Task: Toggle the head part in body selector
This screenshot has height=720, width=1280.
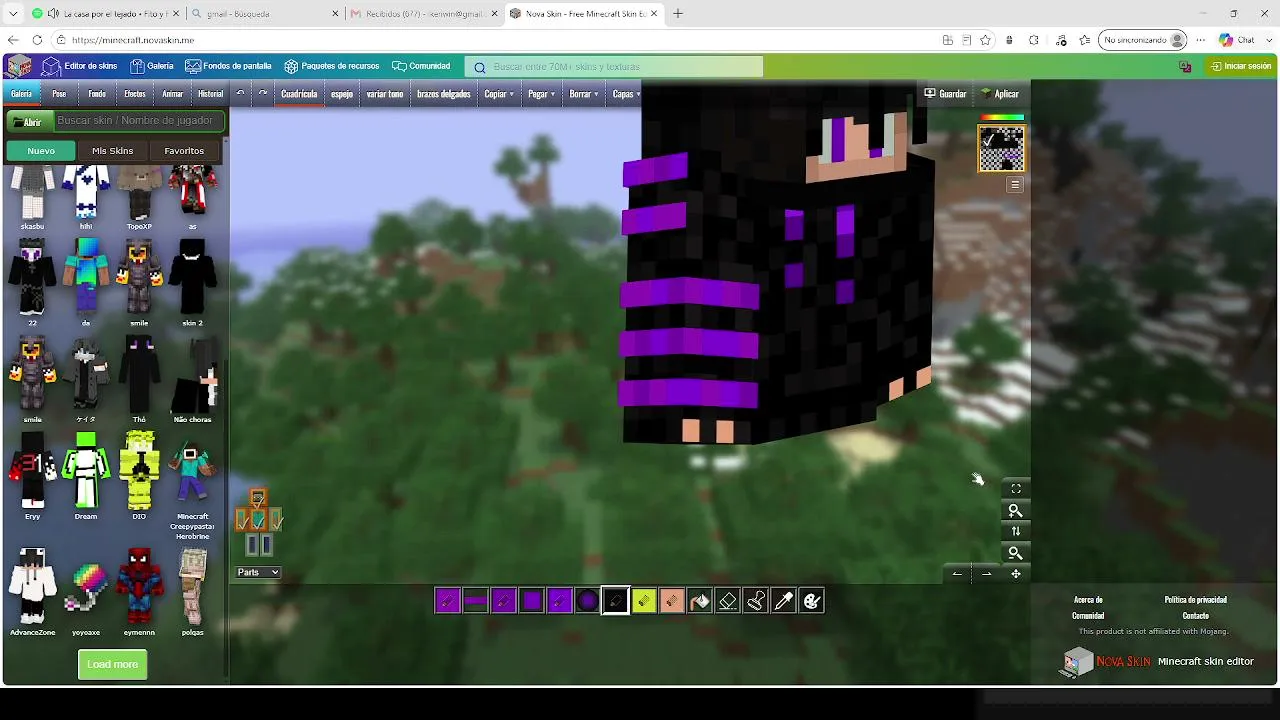Action: (x=258, y=498)
